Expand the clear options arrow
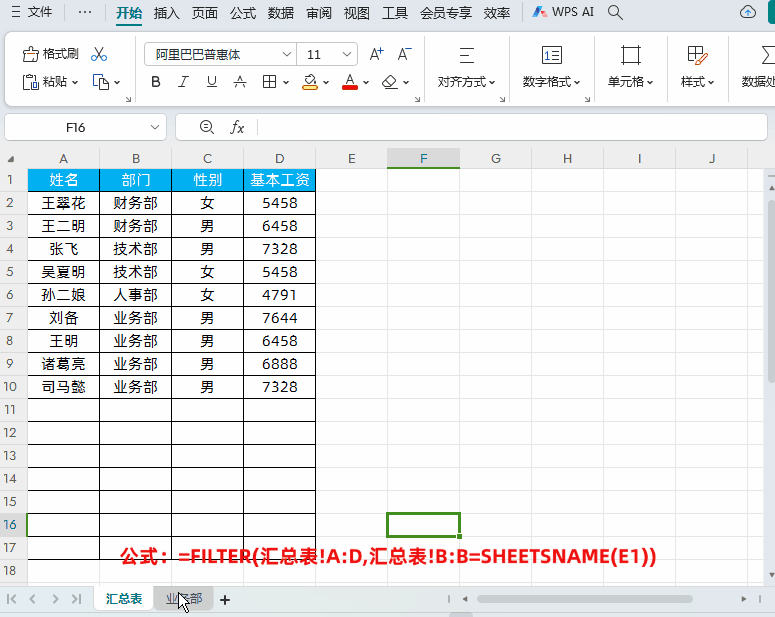Viewport: 775px width, 617px height. pyautogui.click(x=406, y=83)
